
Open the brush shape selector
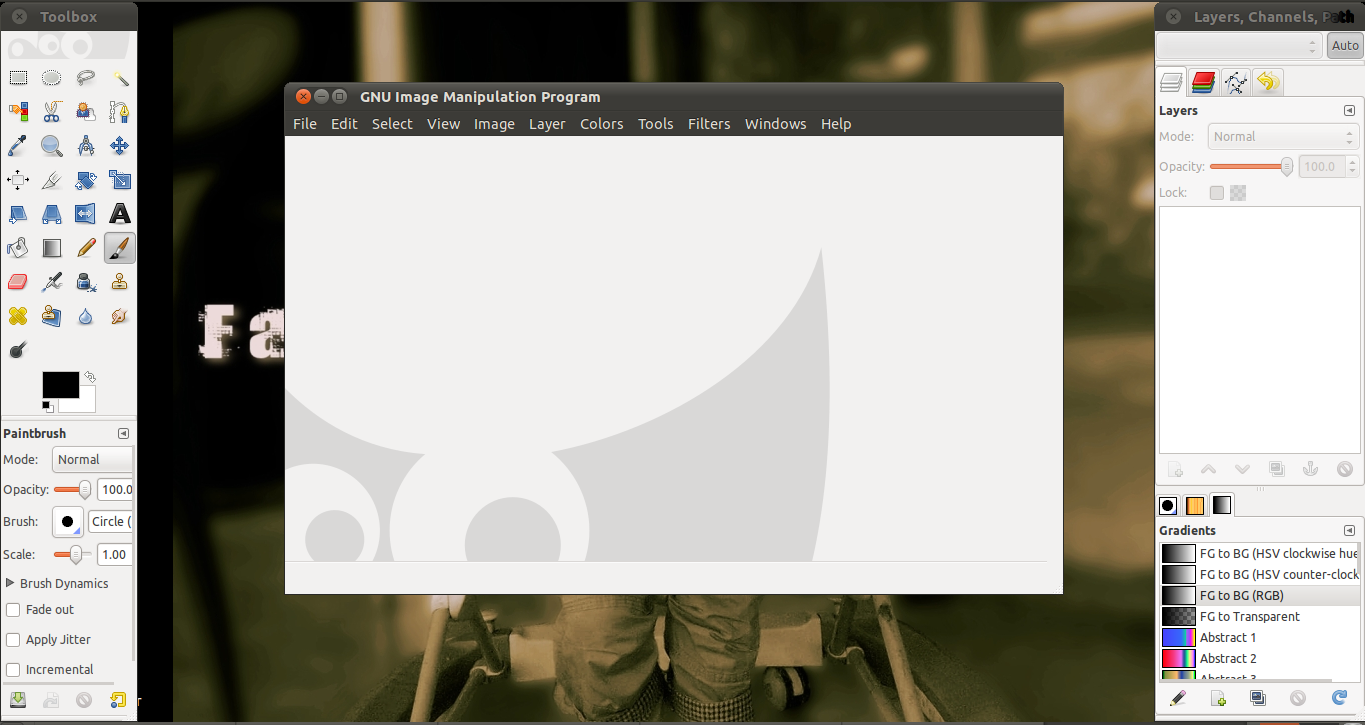(67, 521)
